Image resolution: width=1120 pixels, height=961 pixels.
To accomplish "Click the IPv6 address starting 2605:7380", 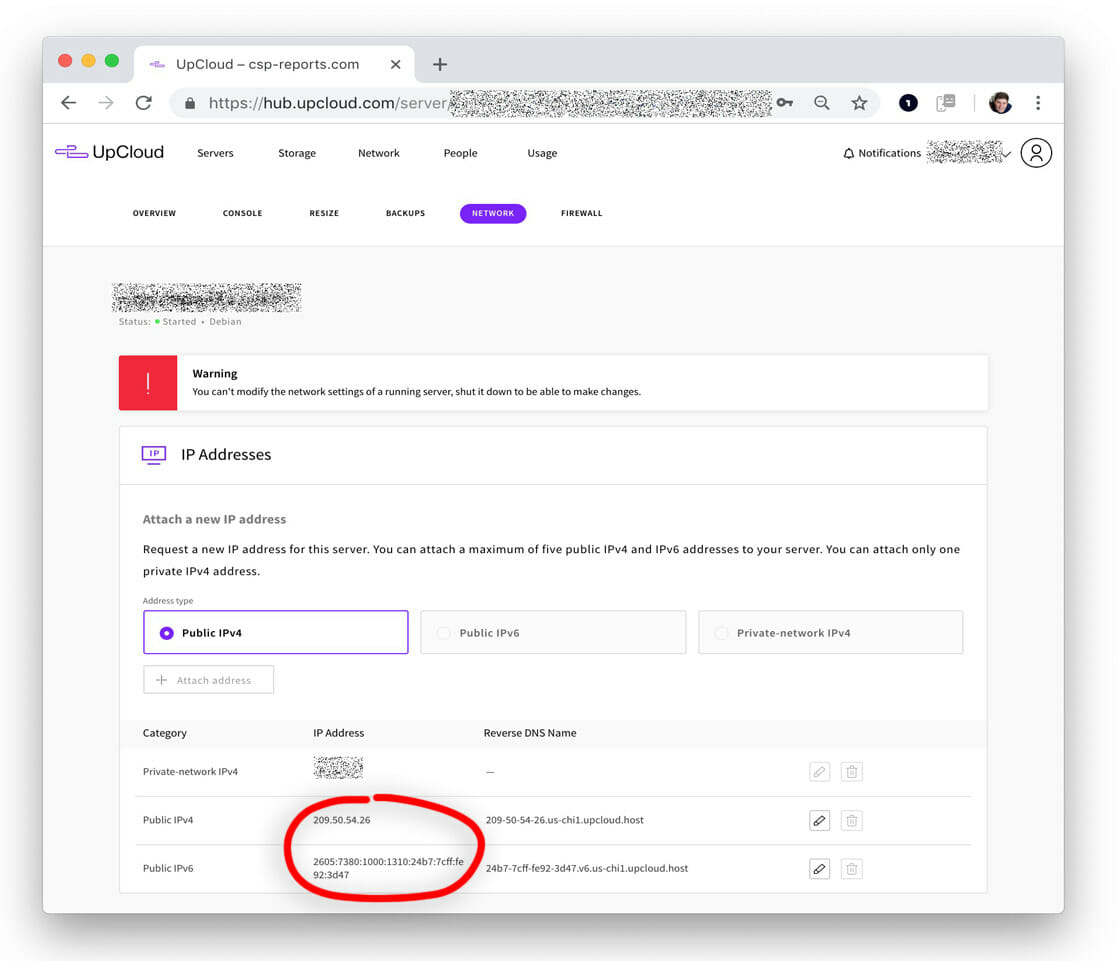I will pos(388,868).
